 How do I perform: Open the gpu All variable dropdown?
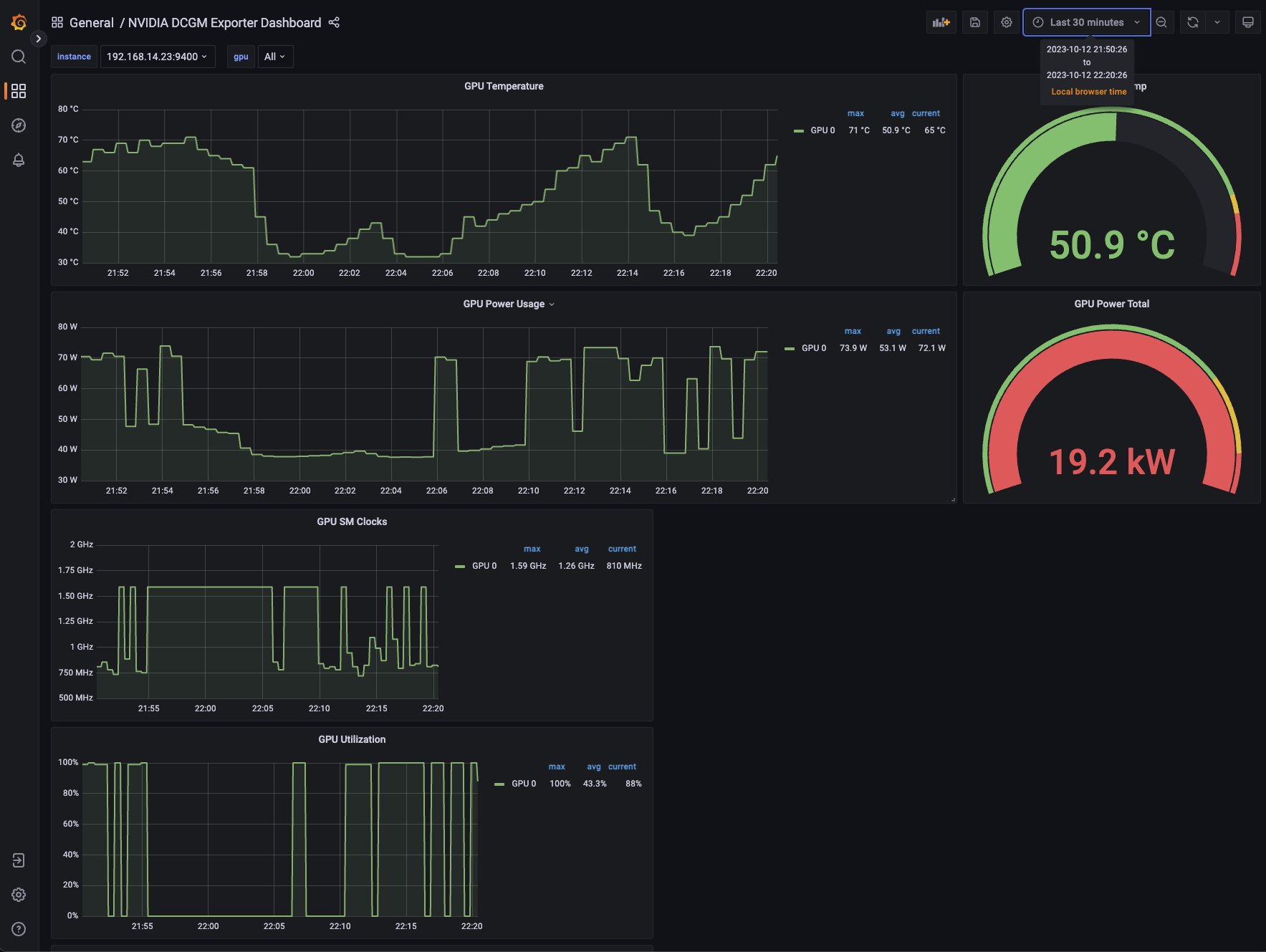point(274,57)
